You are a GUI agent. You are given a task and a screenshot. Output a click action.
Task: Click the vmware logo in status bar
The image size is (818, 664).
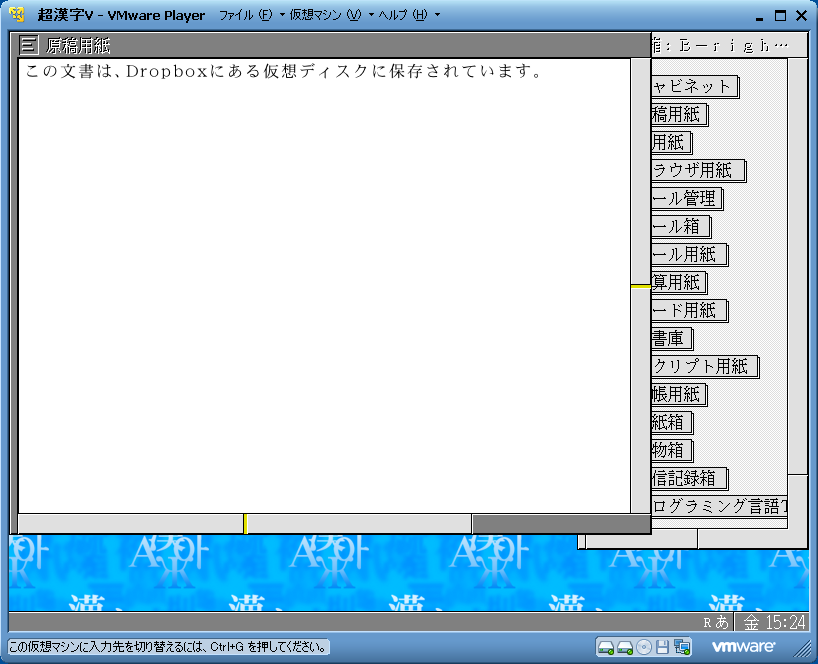744,646
